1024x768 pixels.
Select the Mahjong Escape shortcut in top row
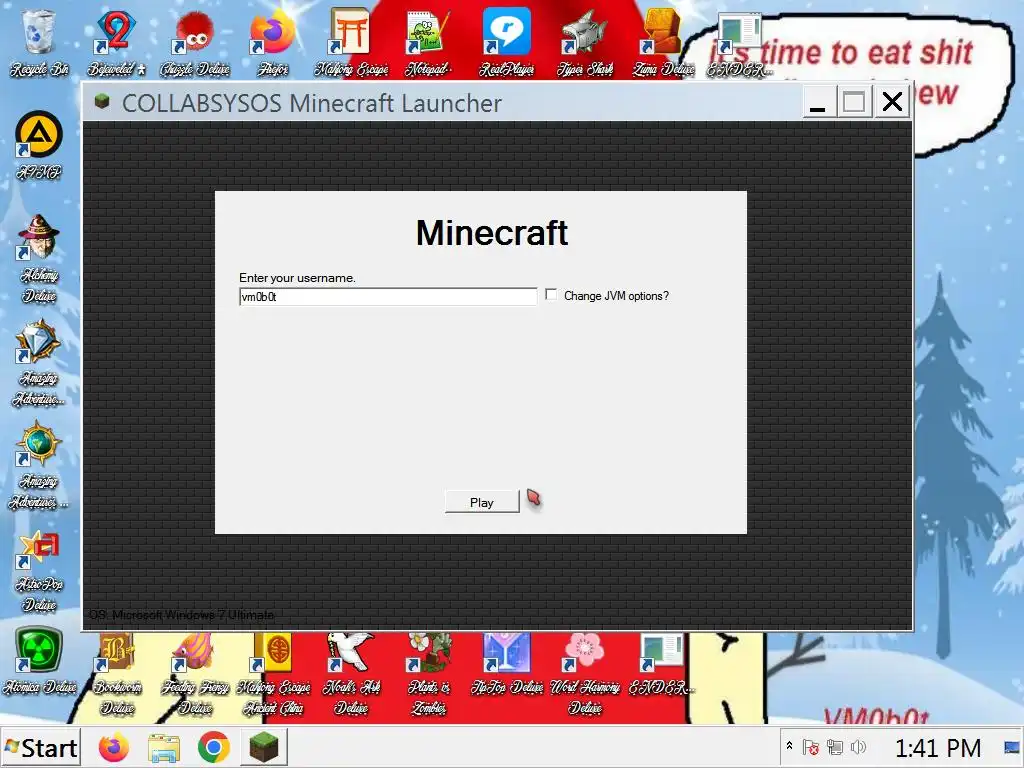point(351,43)
